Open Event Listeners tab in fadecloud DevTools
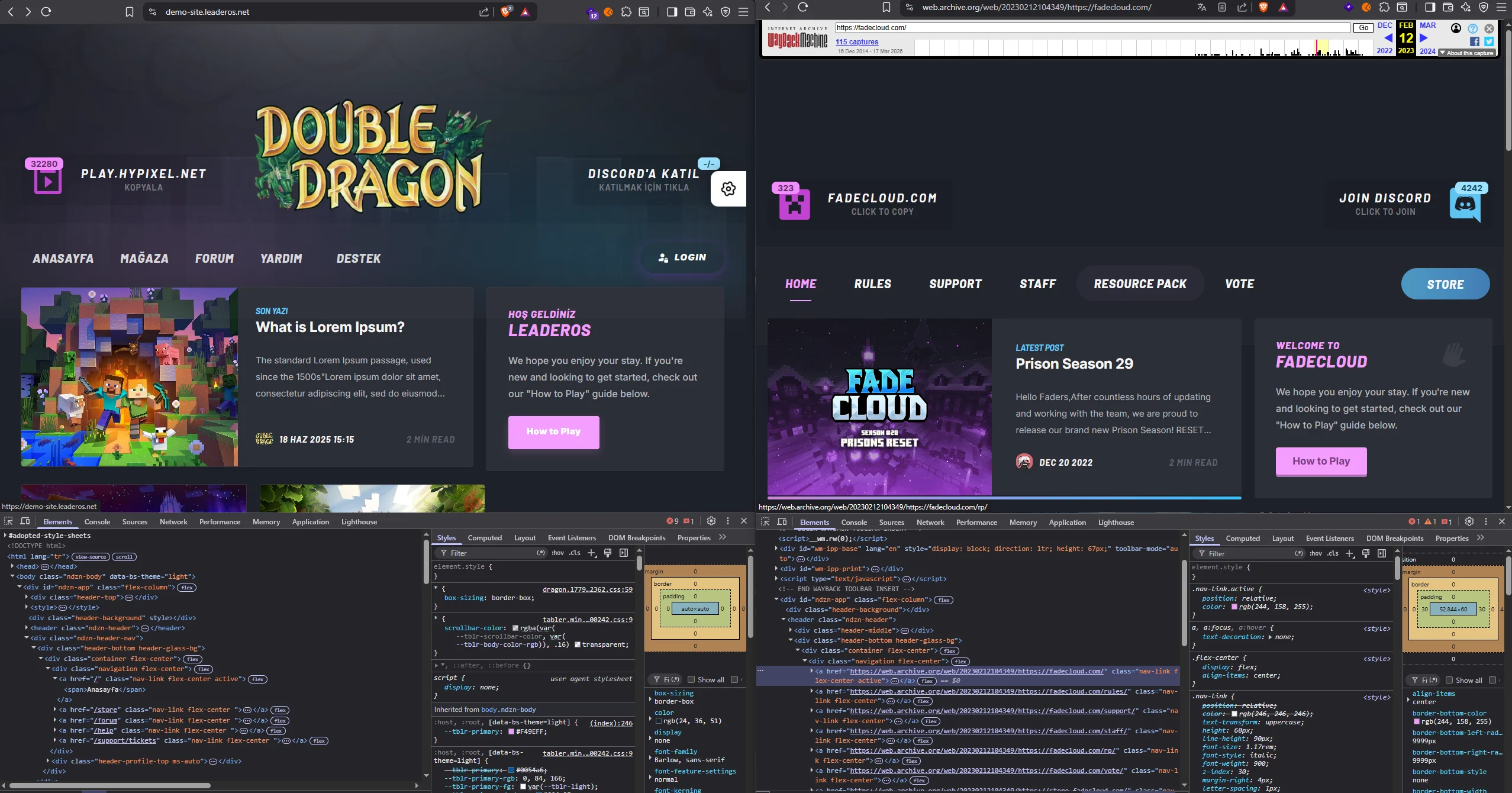 [1330, 538]
